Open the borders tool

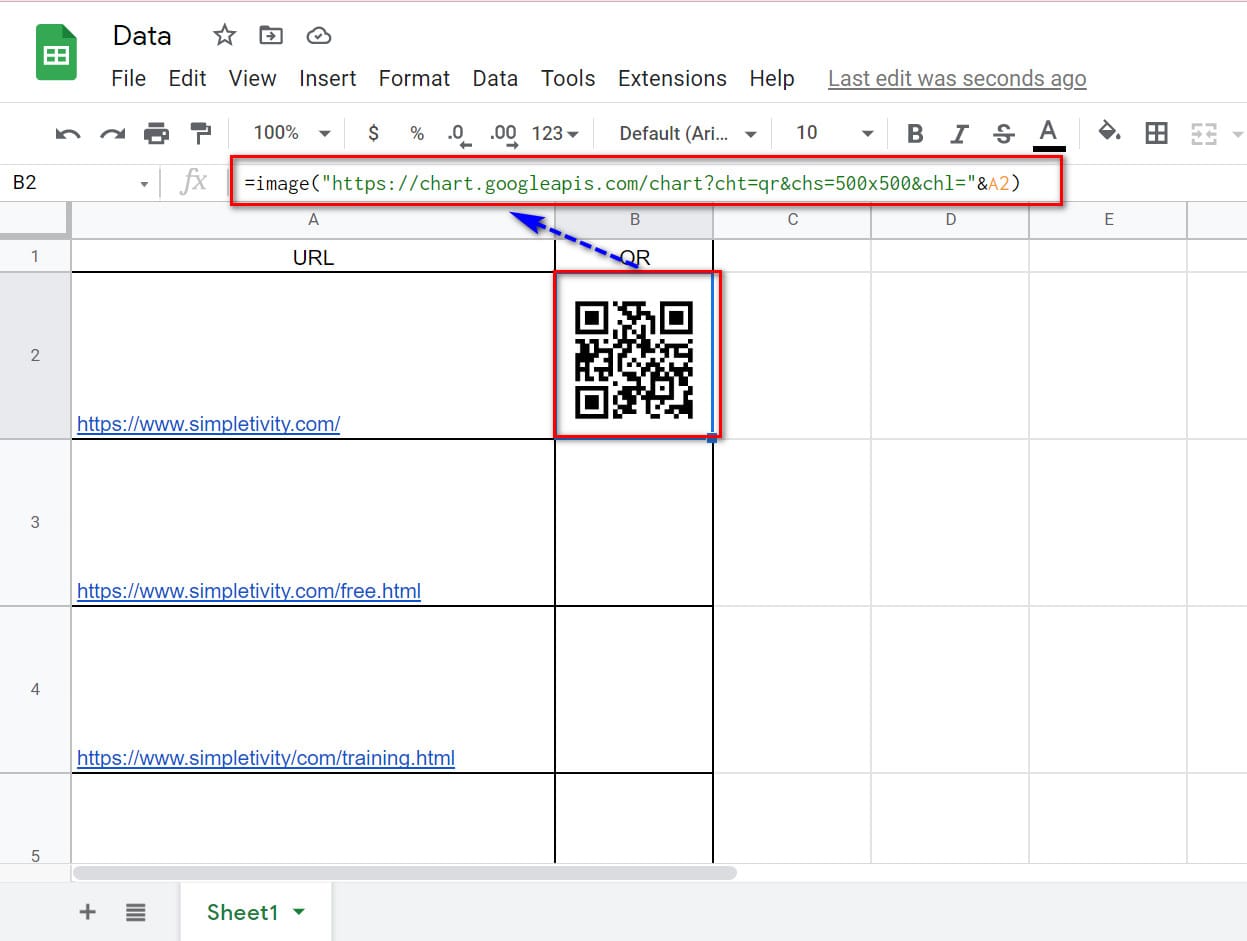[x=1156, y=133]
